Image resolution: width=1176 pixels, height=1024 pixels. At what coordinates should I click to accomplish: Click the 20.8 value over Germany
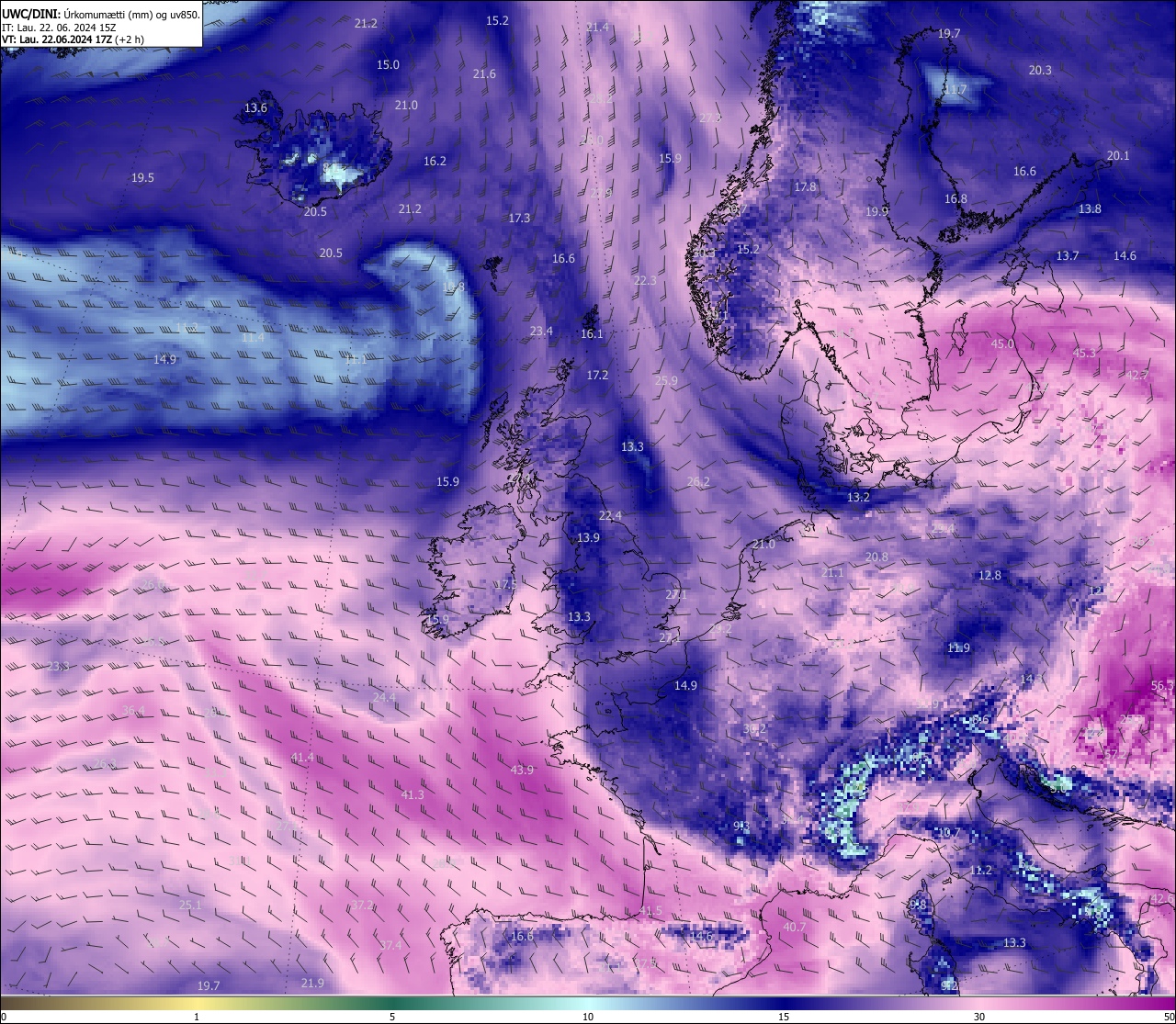coord(876,557)
